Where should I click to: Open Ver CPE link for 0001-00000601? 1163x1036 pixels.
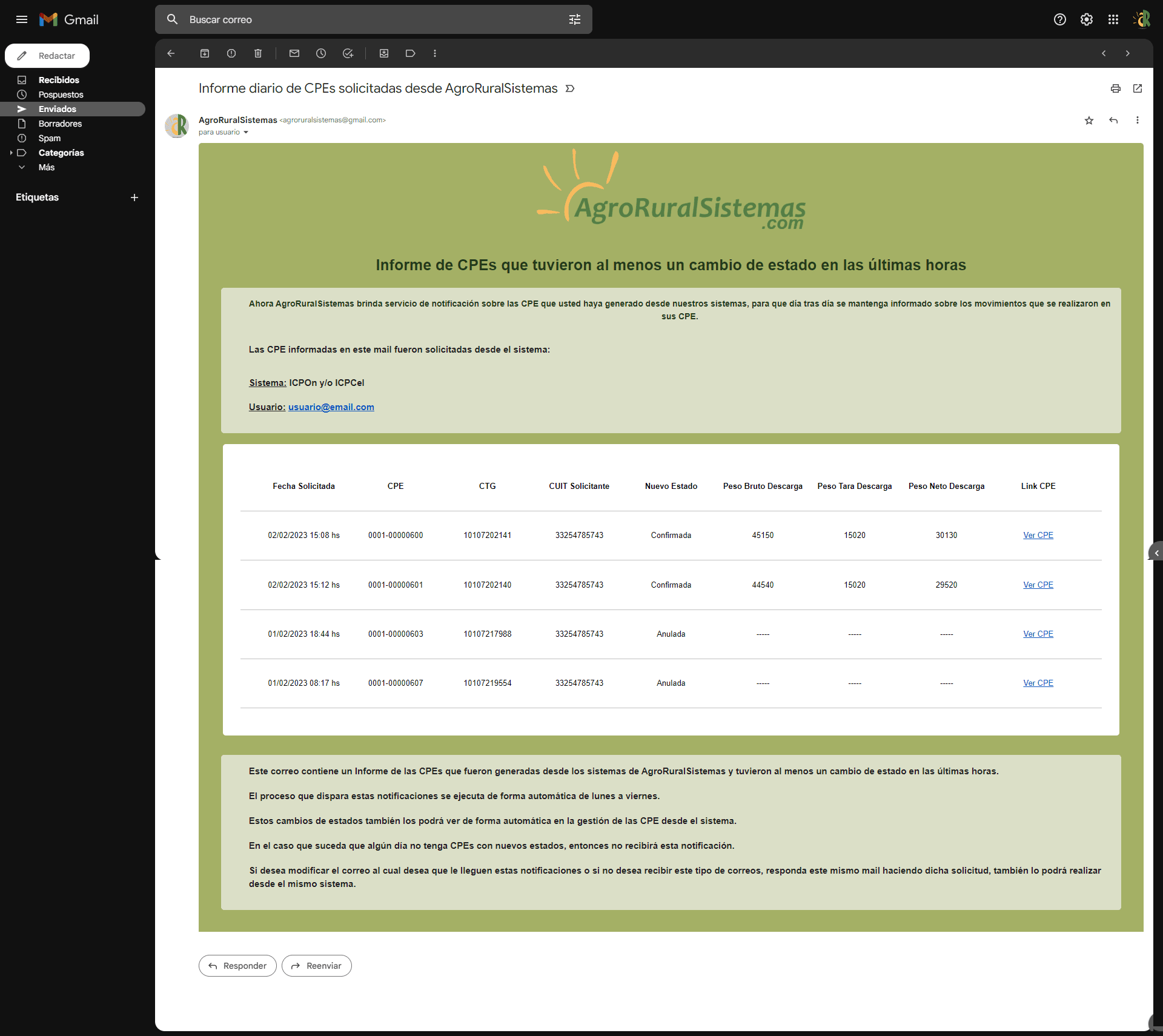point(1038,585)
